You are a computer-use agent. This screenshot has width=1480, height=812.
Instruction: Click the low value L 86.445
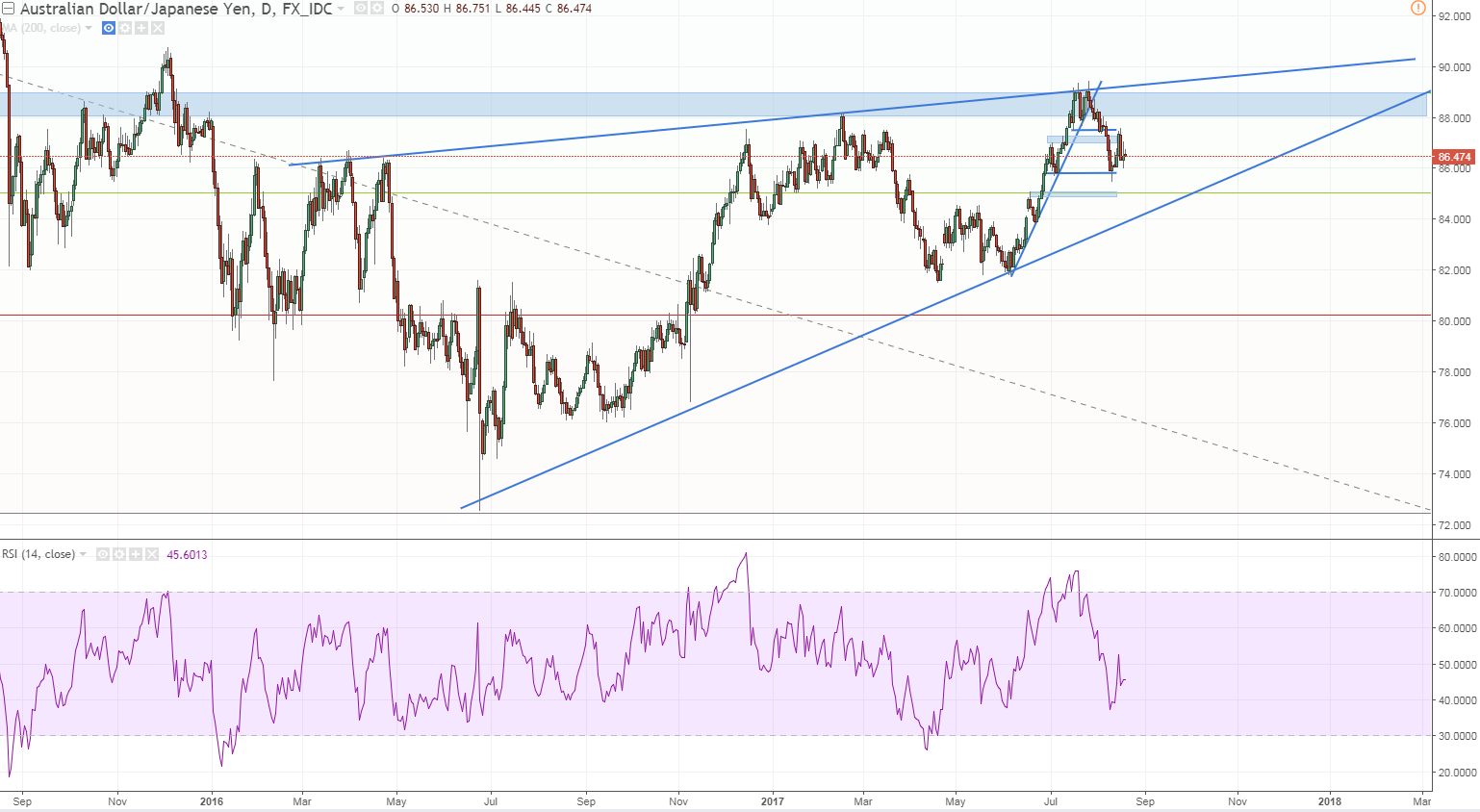(518, 9)
